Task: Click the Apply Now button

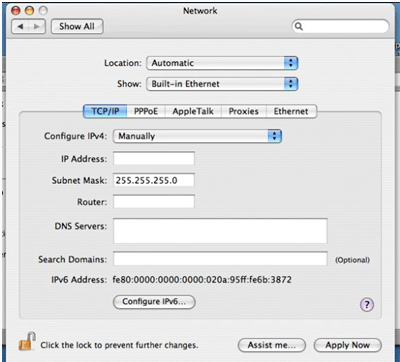Action: [x=348, y=345]
